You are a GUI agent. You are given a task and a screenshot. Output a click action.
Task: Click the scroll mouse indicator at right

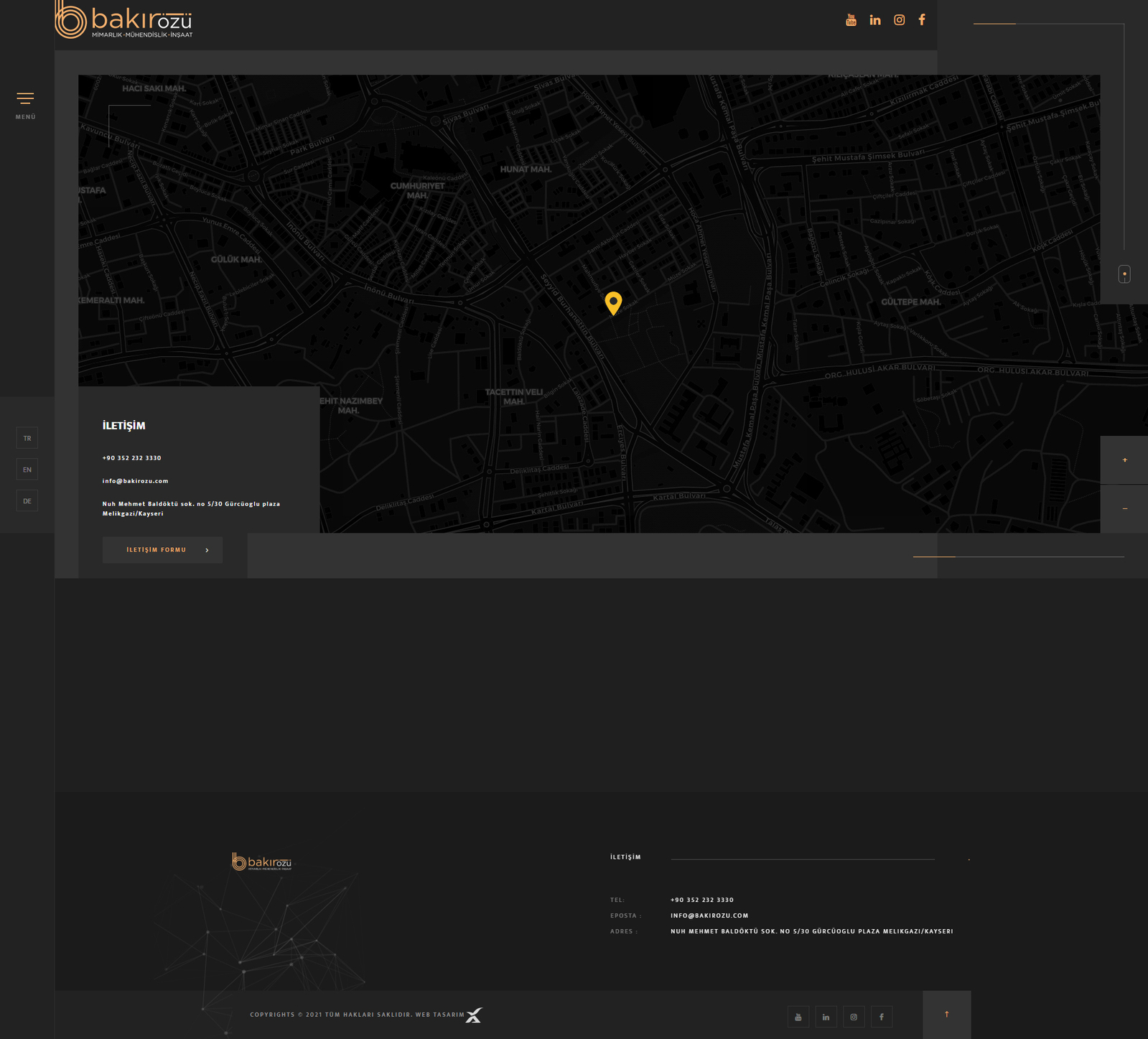pos(1124,274)
